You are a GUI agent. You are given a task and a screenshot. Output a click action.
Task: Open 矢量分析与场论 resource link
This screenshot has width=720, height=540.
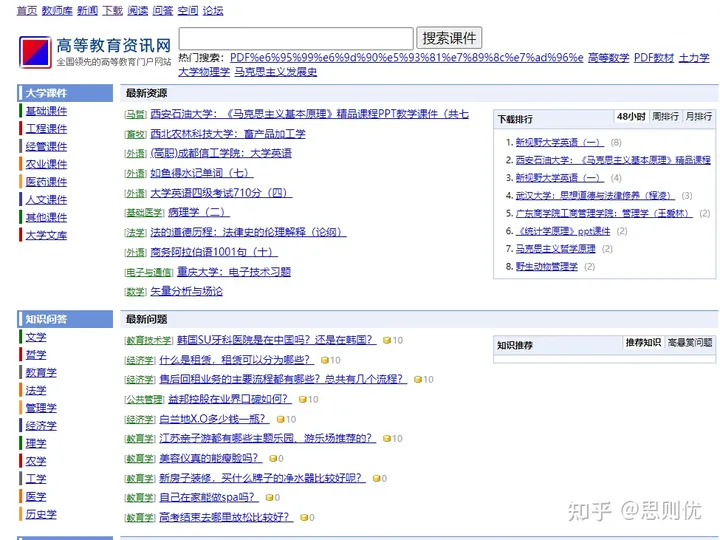186,291
